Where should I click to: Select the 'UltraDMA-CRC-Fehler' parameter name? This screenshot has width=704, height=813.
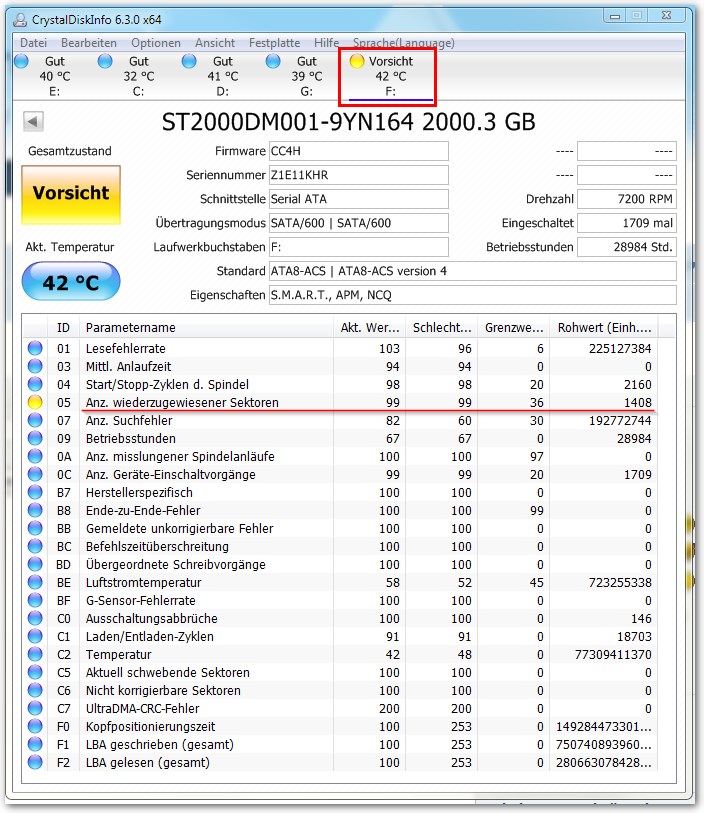coord(143,708)
